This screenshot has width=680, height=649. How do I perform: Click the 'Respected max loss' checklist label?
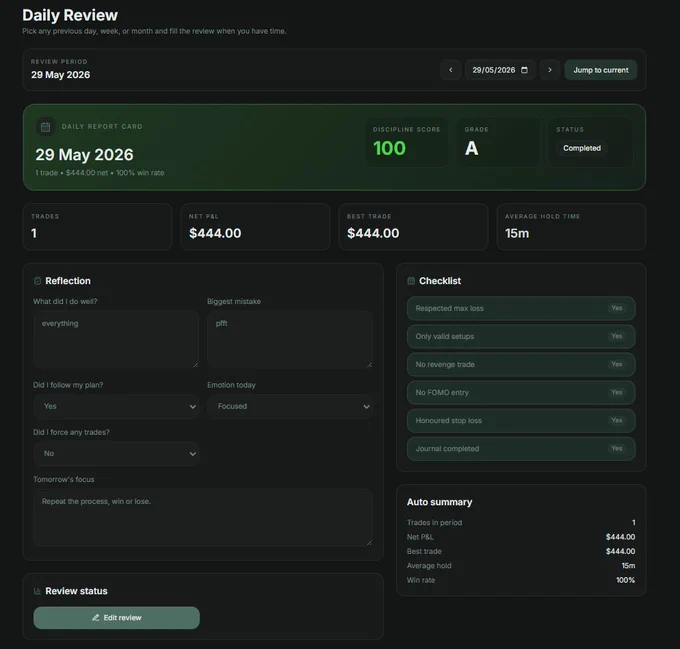coord(449,308)
